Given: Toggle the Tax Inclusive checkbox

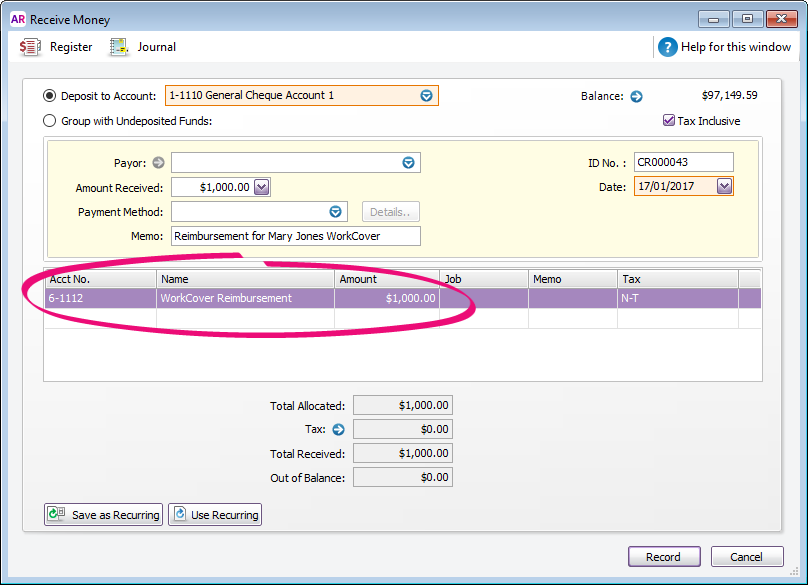Looking at the screenshot, I should coord(669,121).
